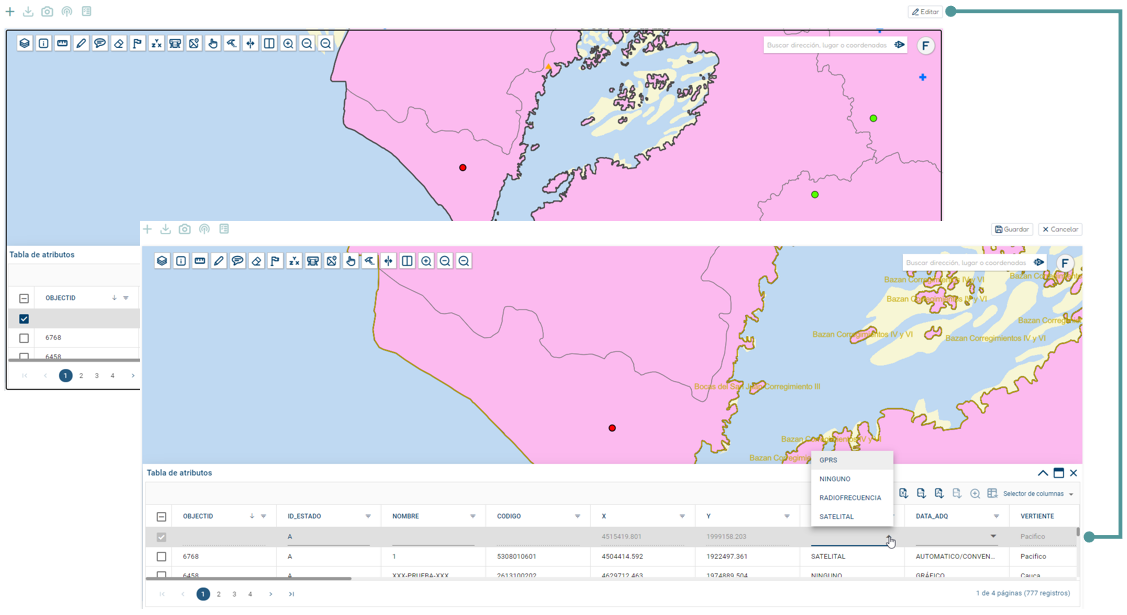
Task: Click download icon above front map
Action: pos(165,229)
